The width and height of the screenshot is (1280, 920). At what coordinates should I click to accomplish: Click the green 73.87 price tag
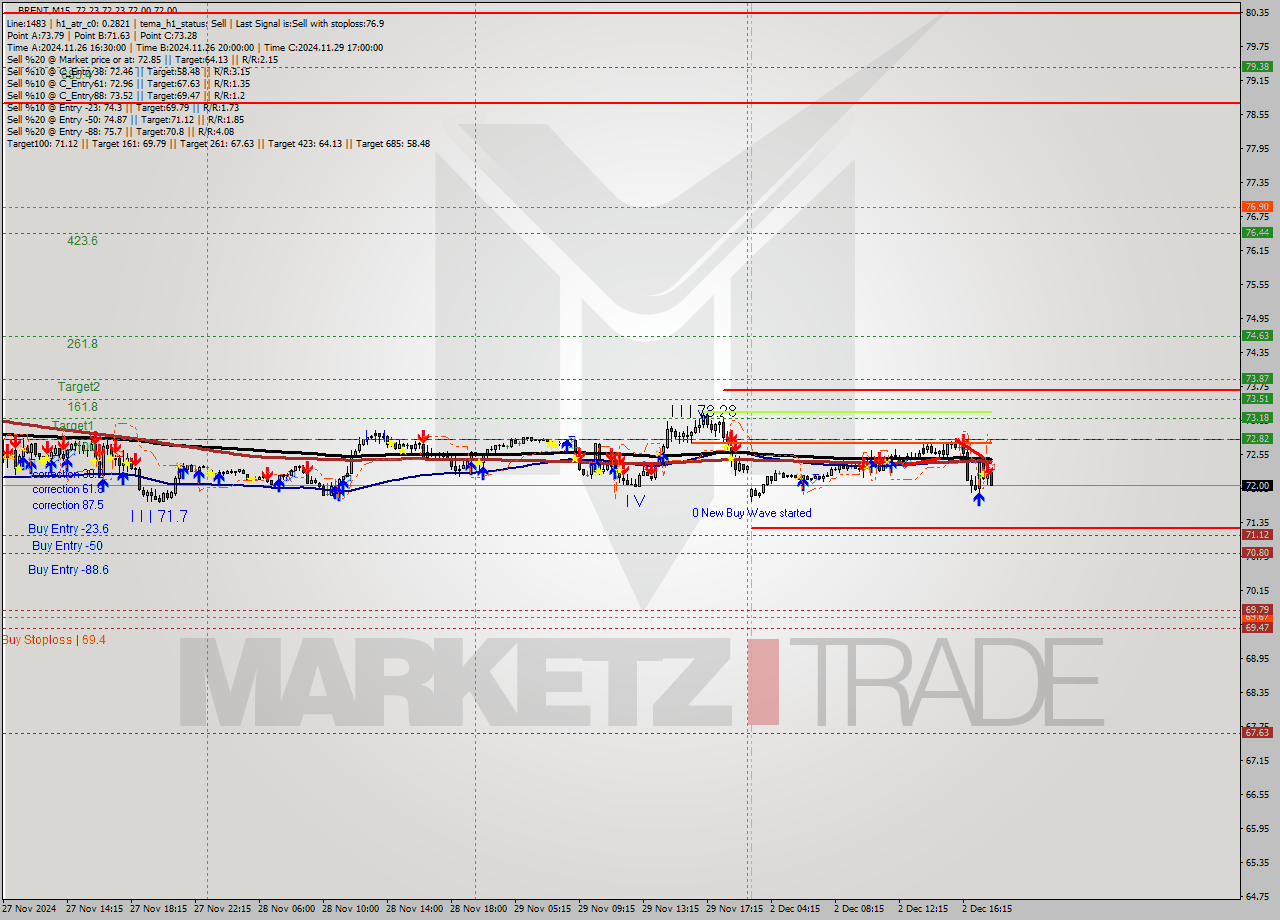click(x=1257, y=379)
